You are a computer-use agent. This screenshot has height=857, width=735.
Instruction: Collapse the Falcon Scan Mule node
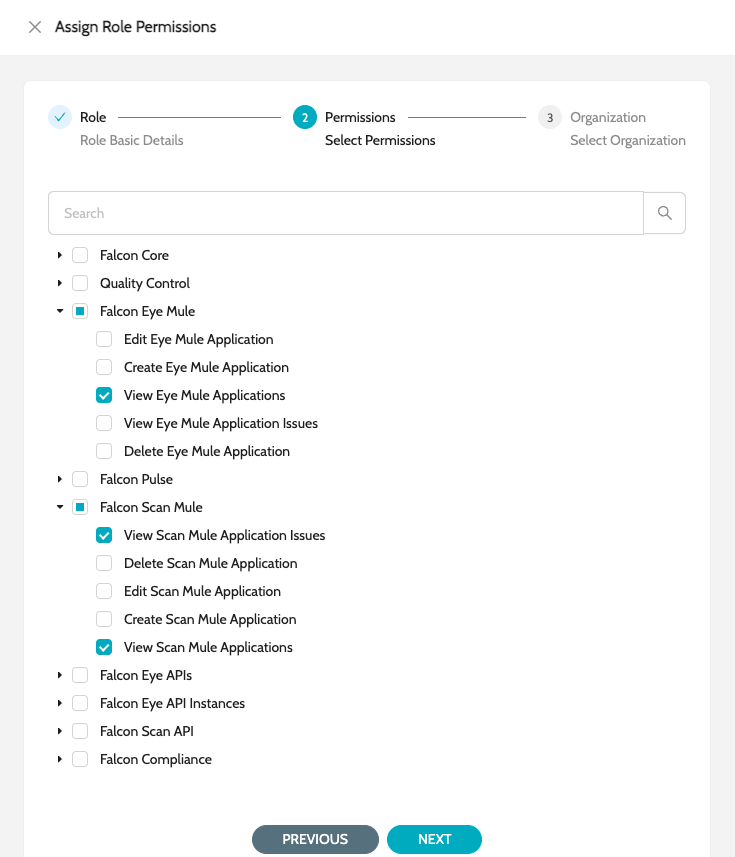tap(60, 507)
